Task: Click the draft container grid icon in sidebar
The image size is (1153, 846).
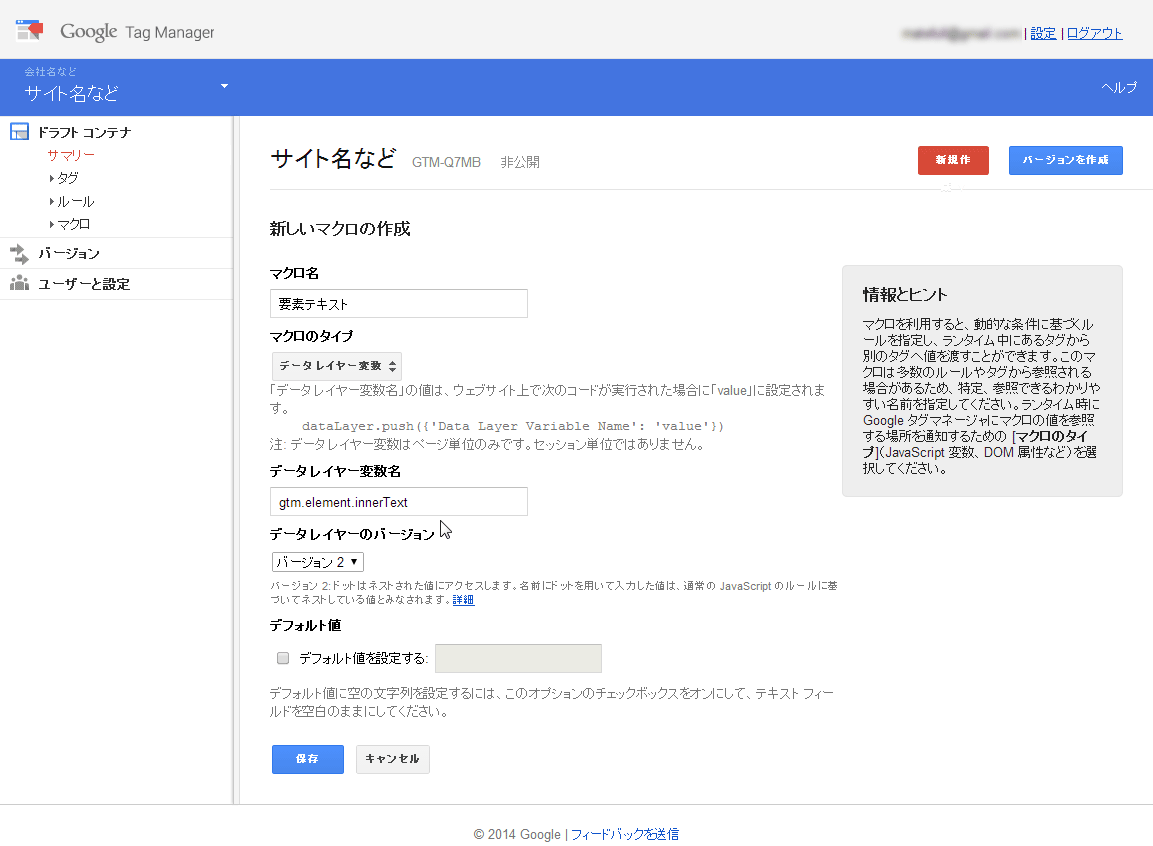Action: point(18,130)
